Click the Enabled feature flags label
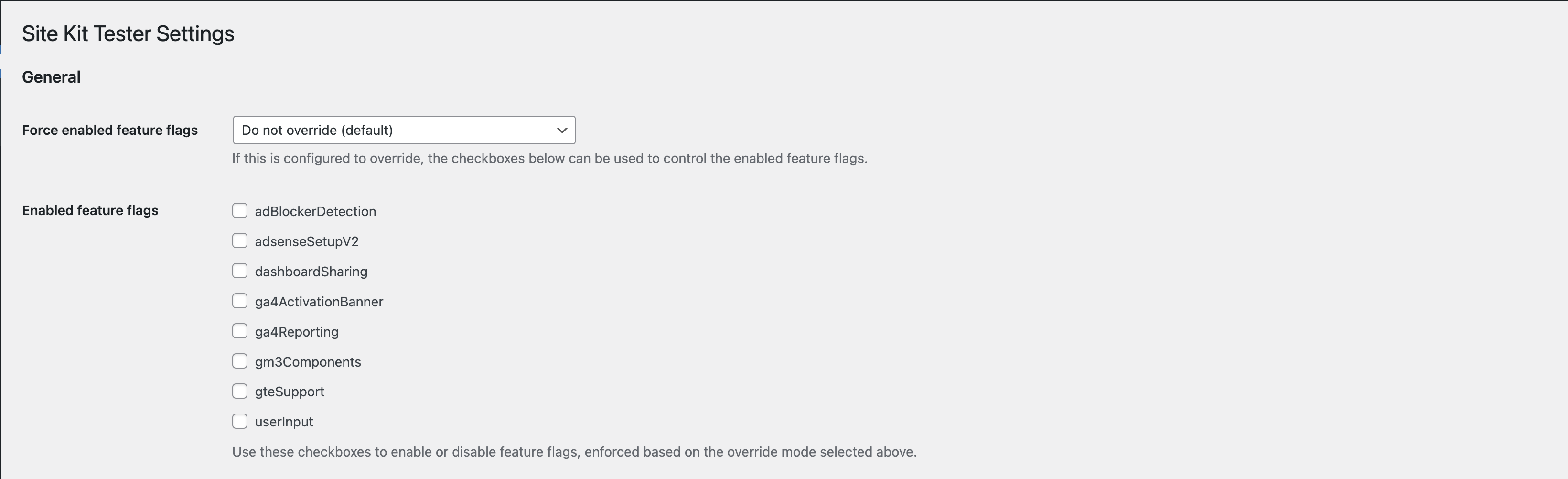This screenshot has height=479, width=1568. [90, 210]
